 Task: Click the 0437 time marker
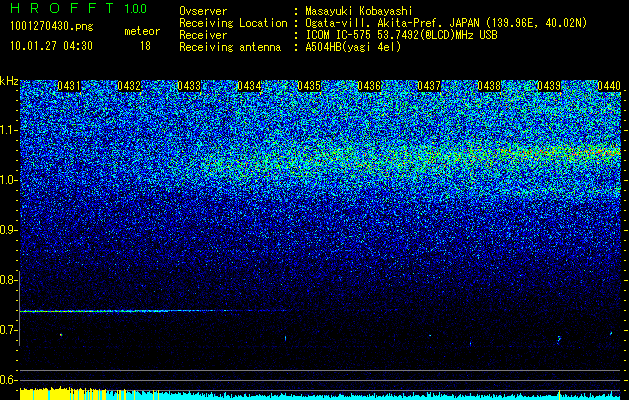point(429,86)
